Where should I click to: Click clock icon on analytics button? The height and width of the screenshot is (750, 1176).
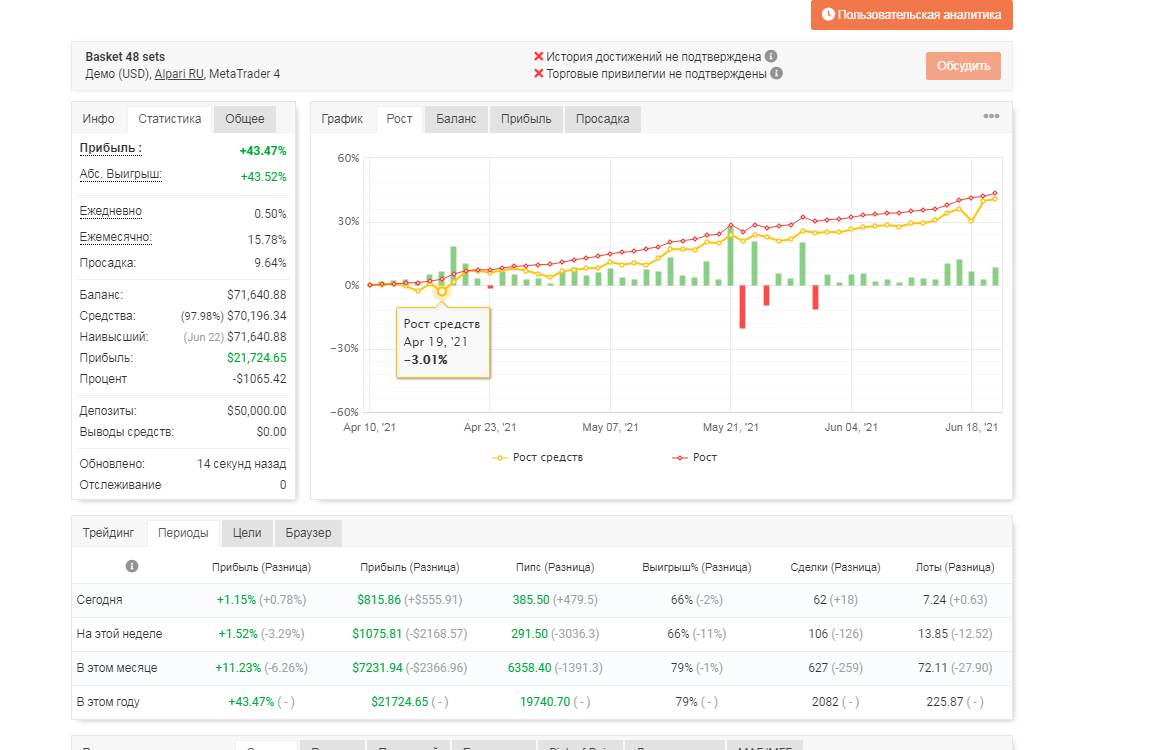tap(828, 14)
